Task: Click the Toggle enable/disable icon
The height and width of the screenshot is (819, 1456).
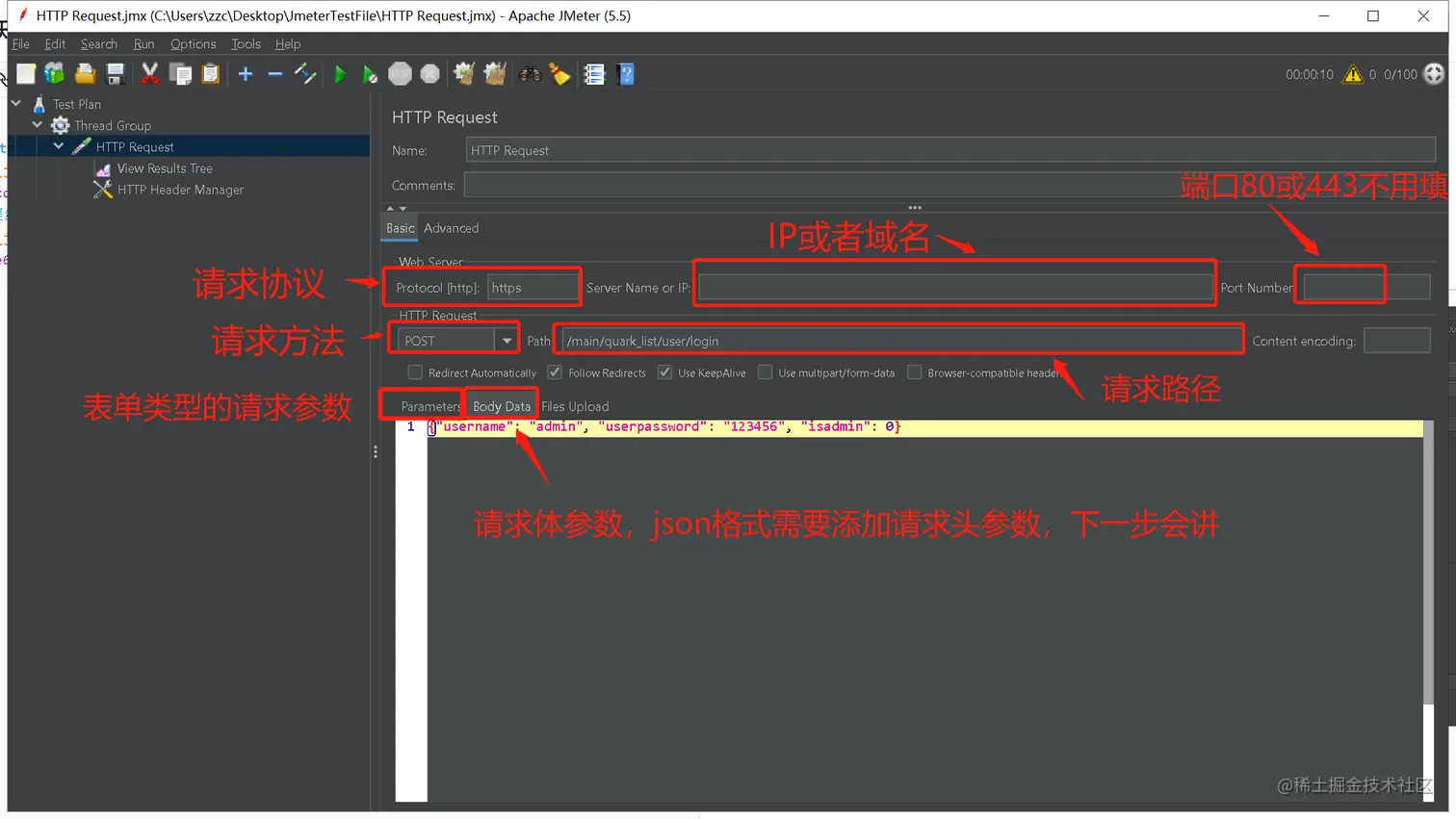Action: [x=305, y=74]
